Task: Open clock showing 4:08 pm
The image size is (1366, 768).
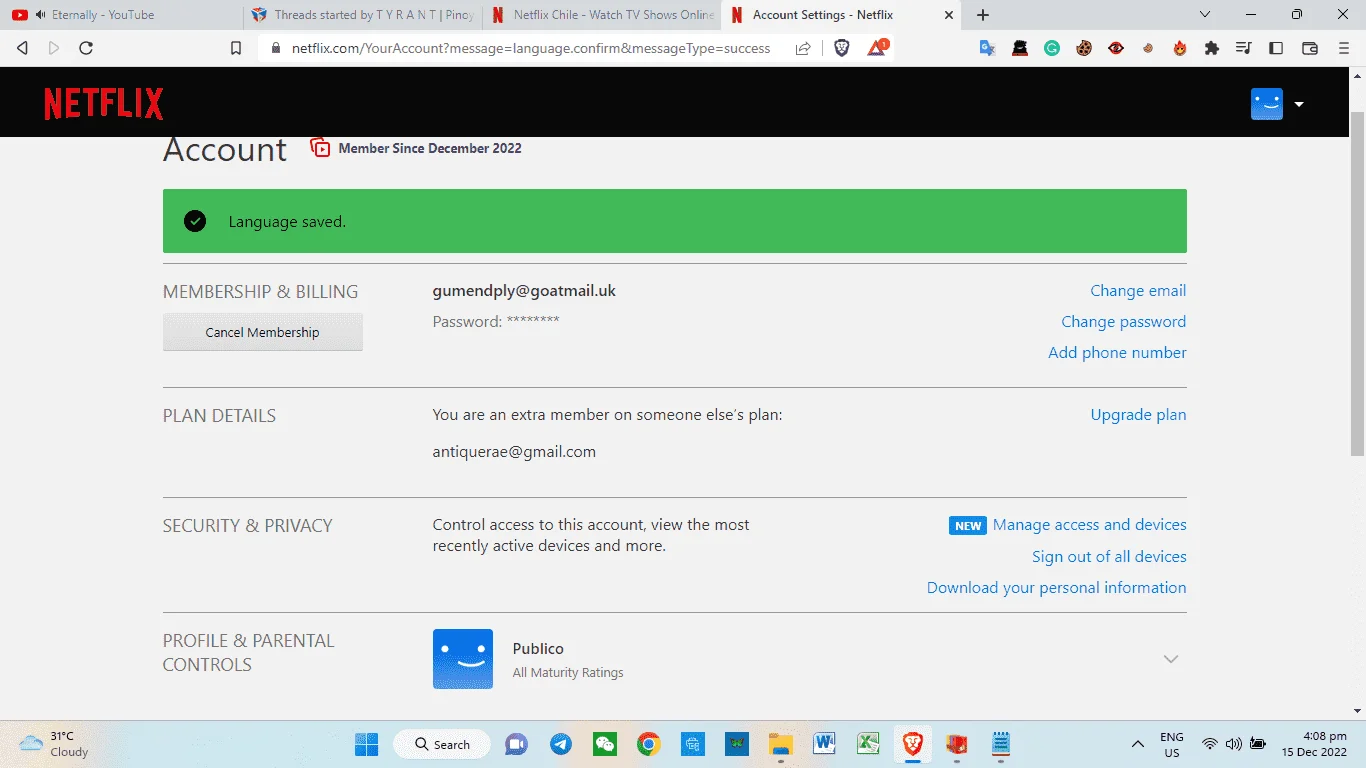Action: (x=1315, y=744)
